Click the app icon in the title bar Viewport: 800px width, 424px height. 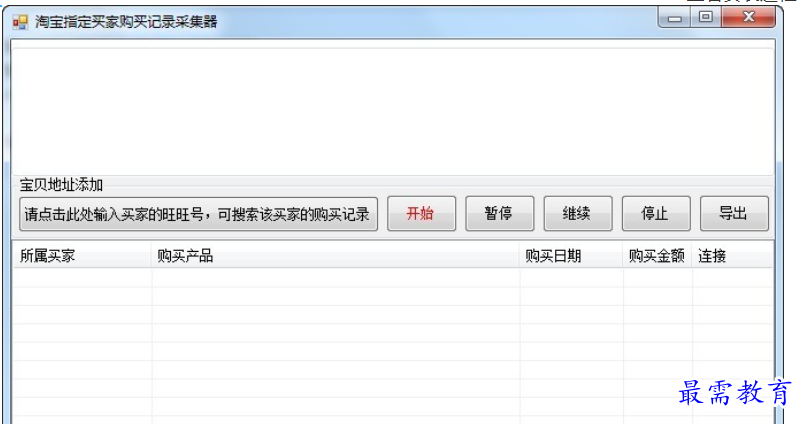point(20,22)
